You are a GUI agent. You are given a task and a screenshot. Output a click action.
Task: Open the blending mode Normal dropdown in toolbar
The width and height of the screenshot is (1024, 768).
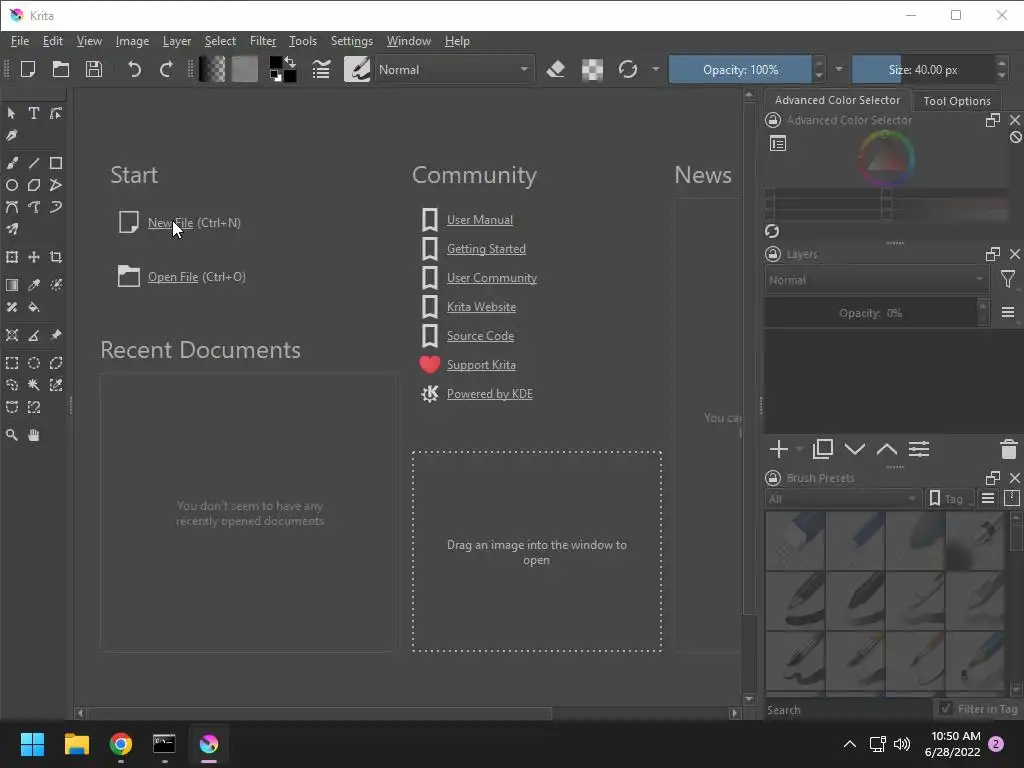coord(453,69)
